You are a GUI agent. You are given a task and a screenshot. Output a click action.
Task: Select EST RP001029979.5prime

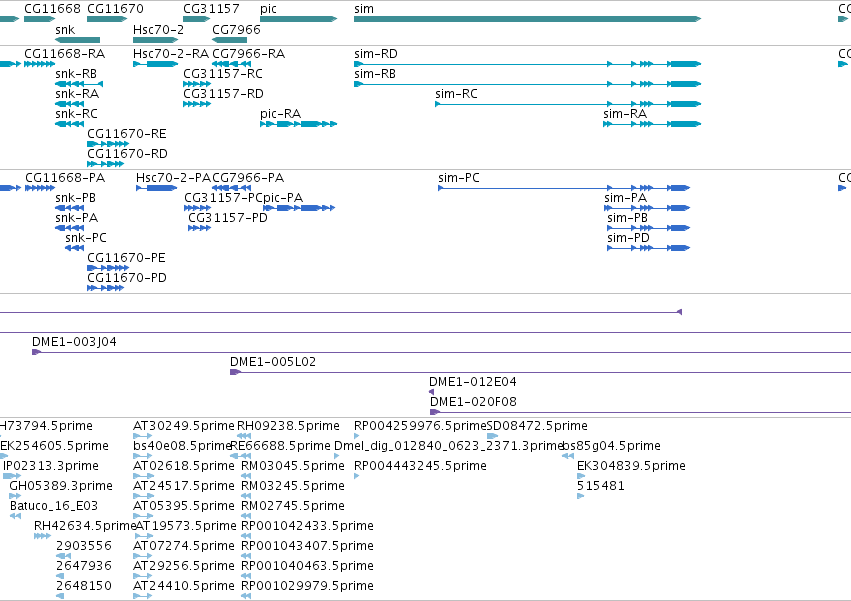coord(246,596)
